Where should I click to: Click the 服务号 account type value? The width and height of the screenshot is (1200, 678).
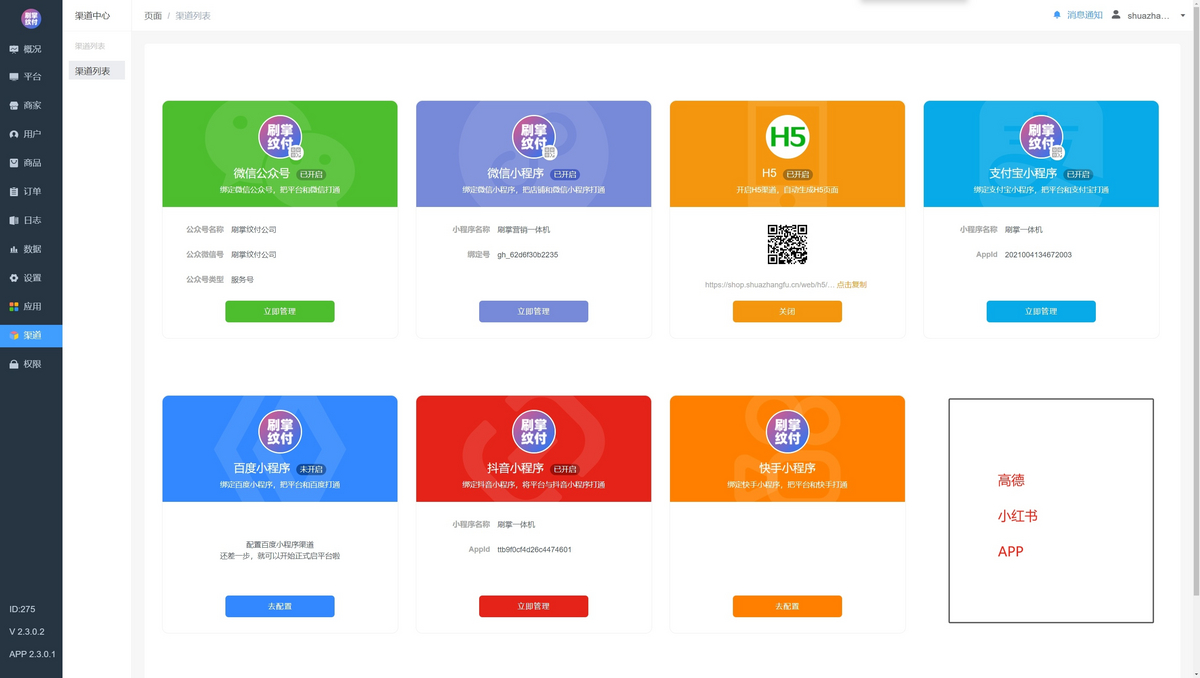[242, 280]
